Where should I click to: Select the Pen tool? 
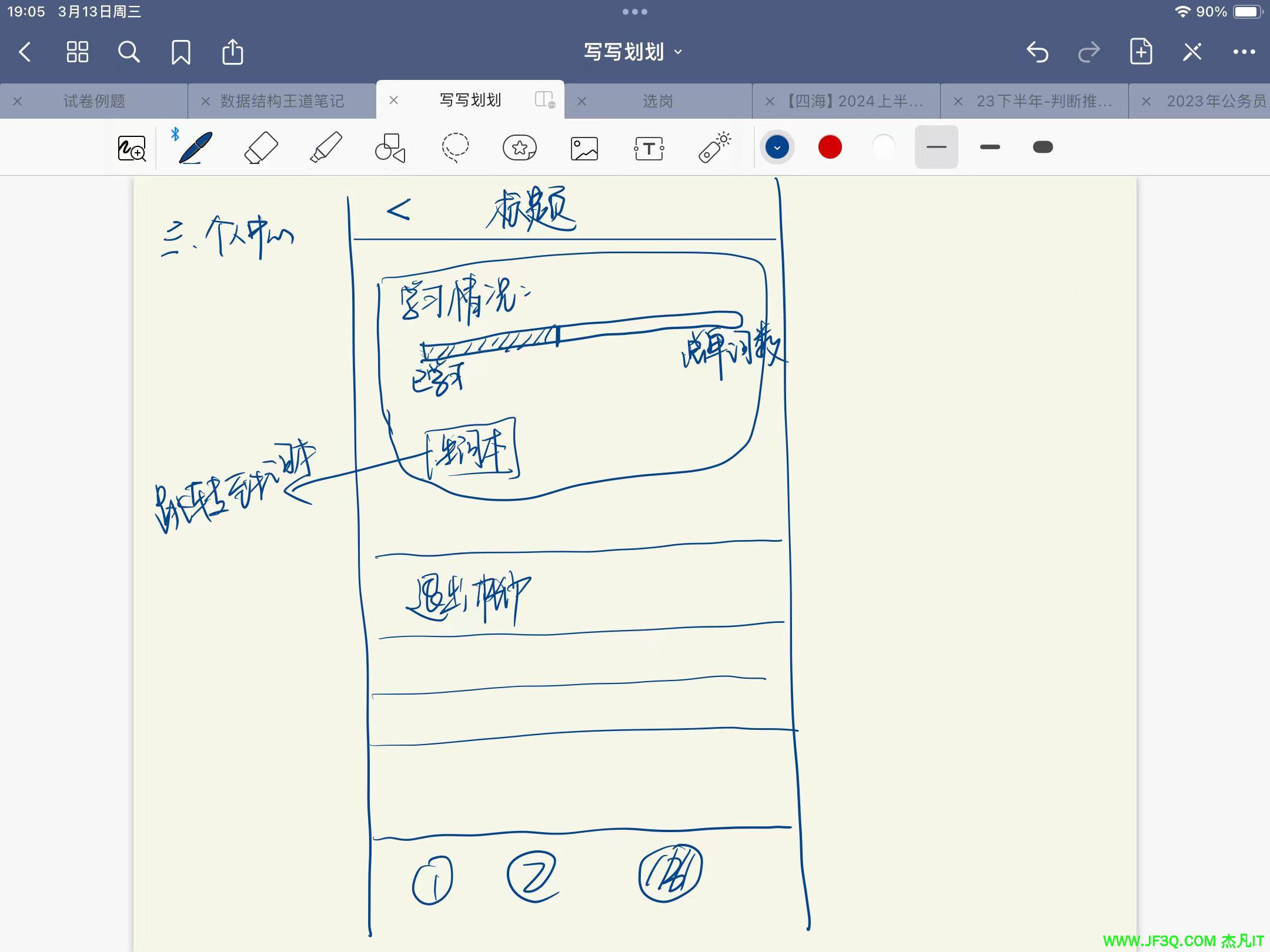pyautogui.click(x=195, y=148)
